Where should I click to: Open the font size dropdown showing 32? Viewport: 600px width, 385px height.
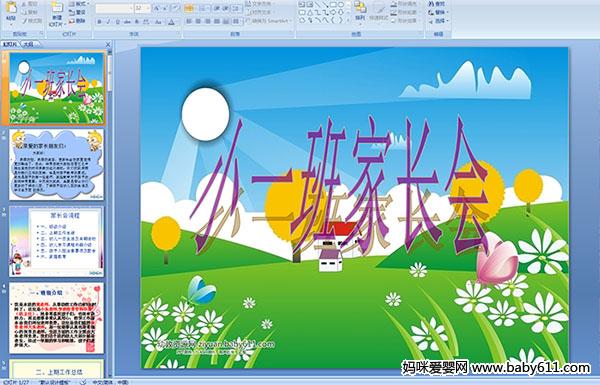(142, 8)
